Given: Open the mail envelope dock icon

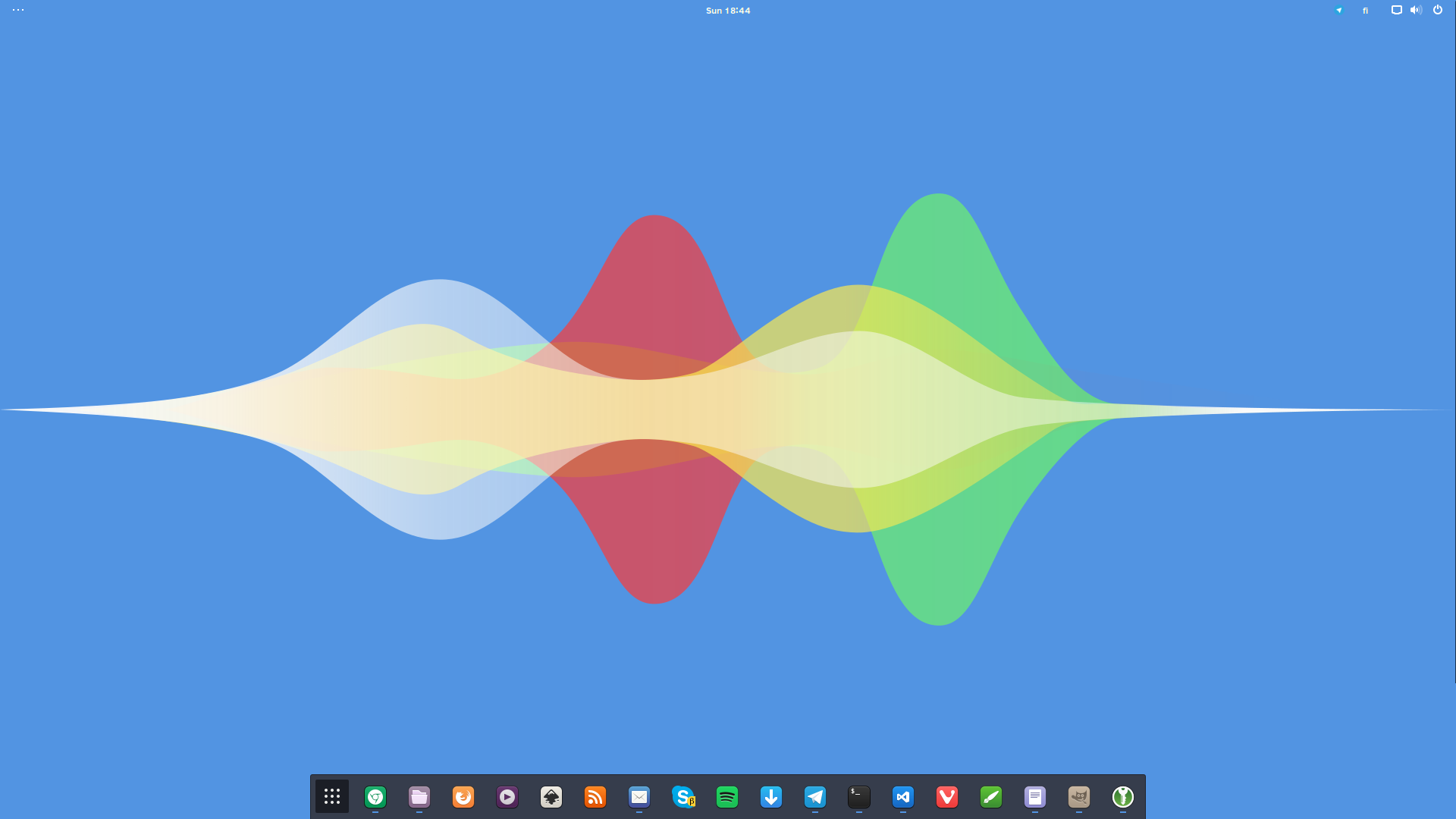Looking at the screenshot, I should click(639, 797).
